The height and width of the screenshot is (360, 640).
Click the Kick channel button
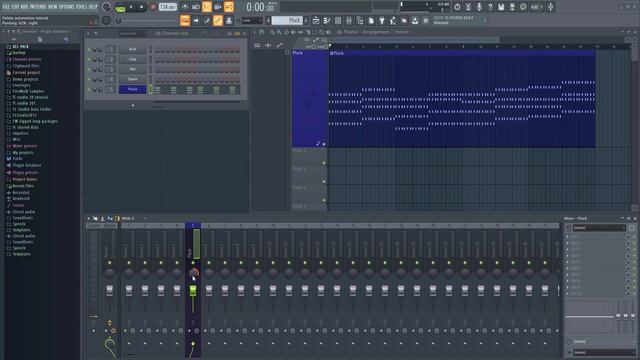132,49
